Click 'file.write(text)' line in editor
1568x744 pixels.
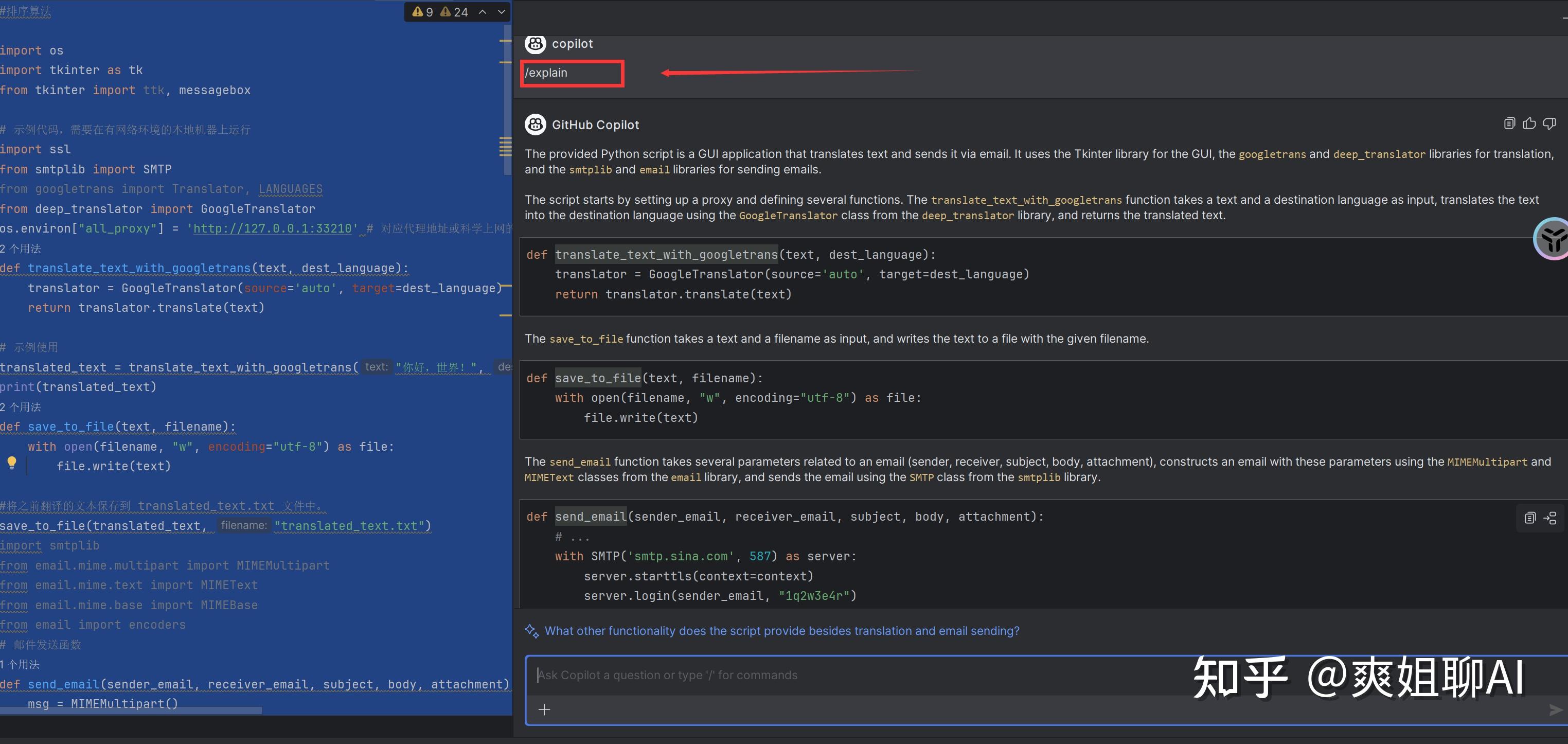tap(114, 466)
